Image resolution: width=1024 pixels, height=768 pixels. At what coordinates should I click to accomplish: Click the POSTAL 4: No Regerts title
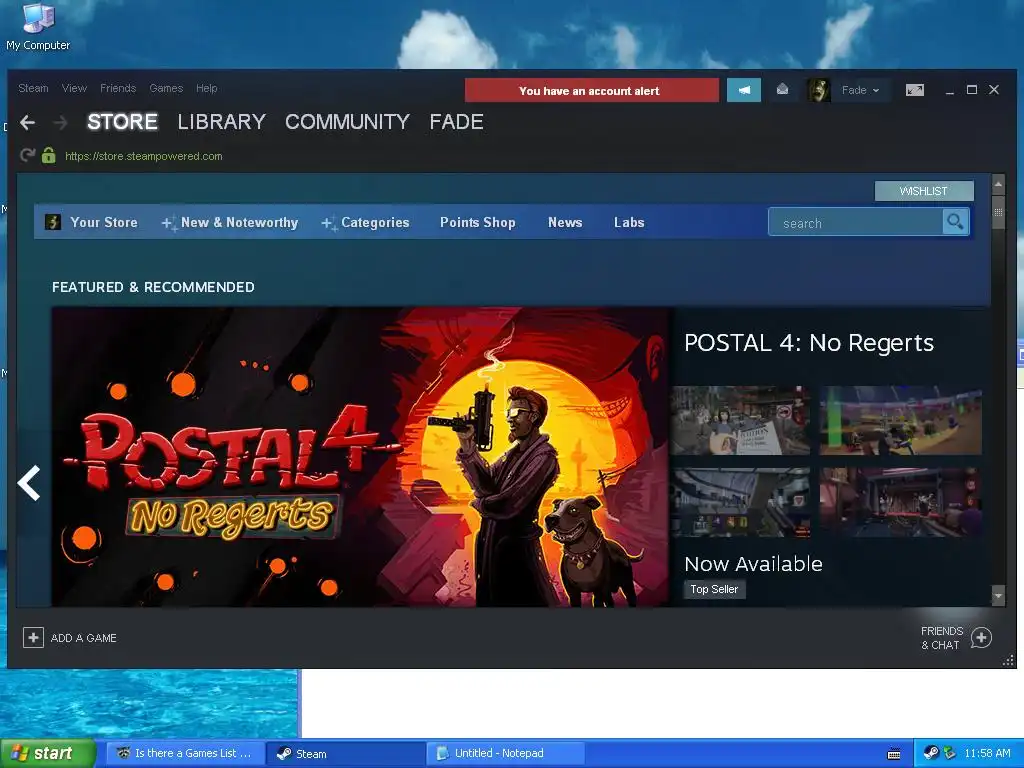click(x=809, y=343)
